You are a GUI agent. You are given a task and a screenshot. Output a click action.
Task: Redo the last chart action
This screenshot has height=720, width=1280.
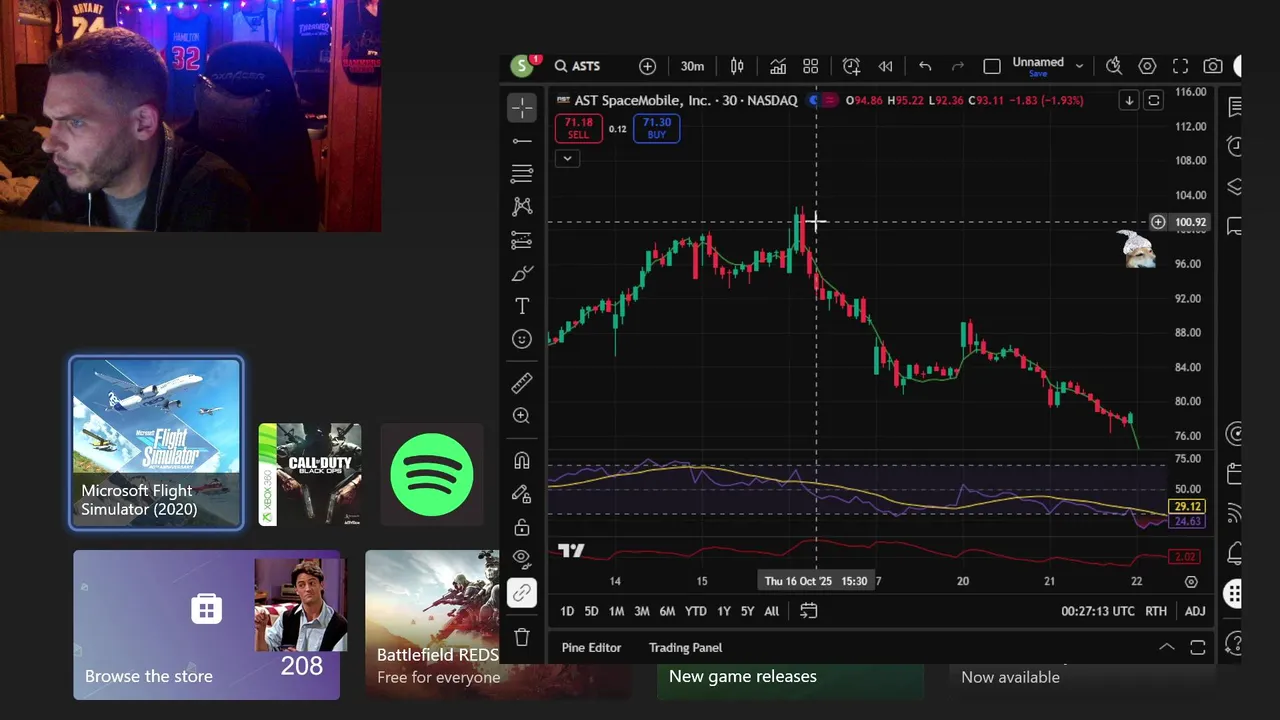click(x=958, y=66)
